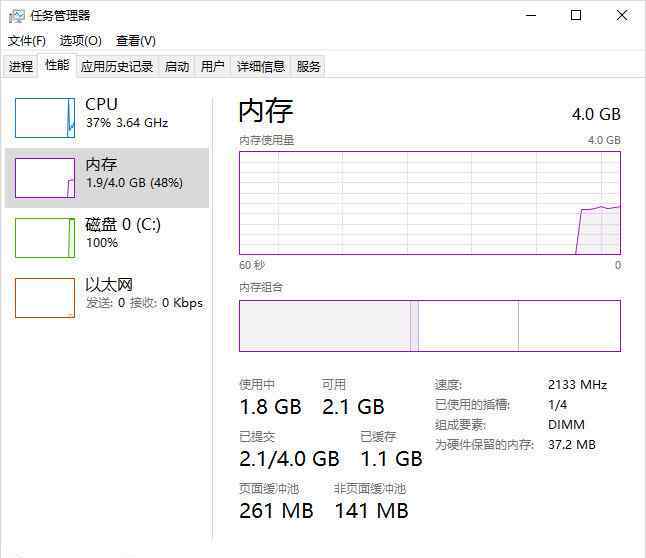Switch to the 启动 tab
The height and width of the screenshot is (558, 646).
point(177,67)
